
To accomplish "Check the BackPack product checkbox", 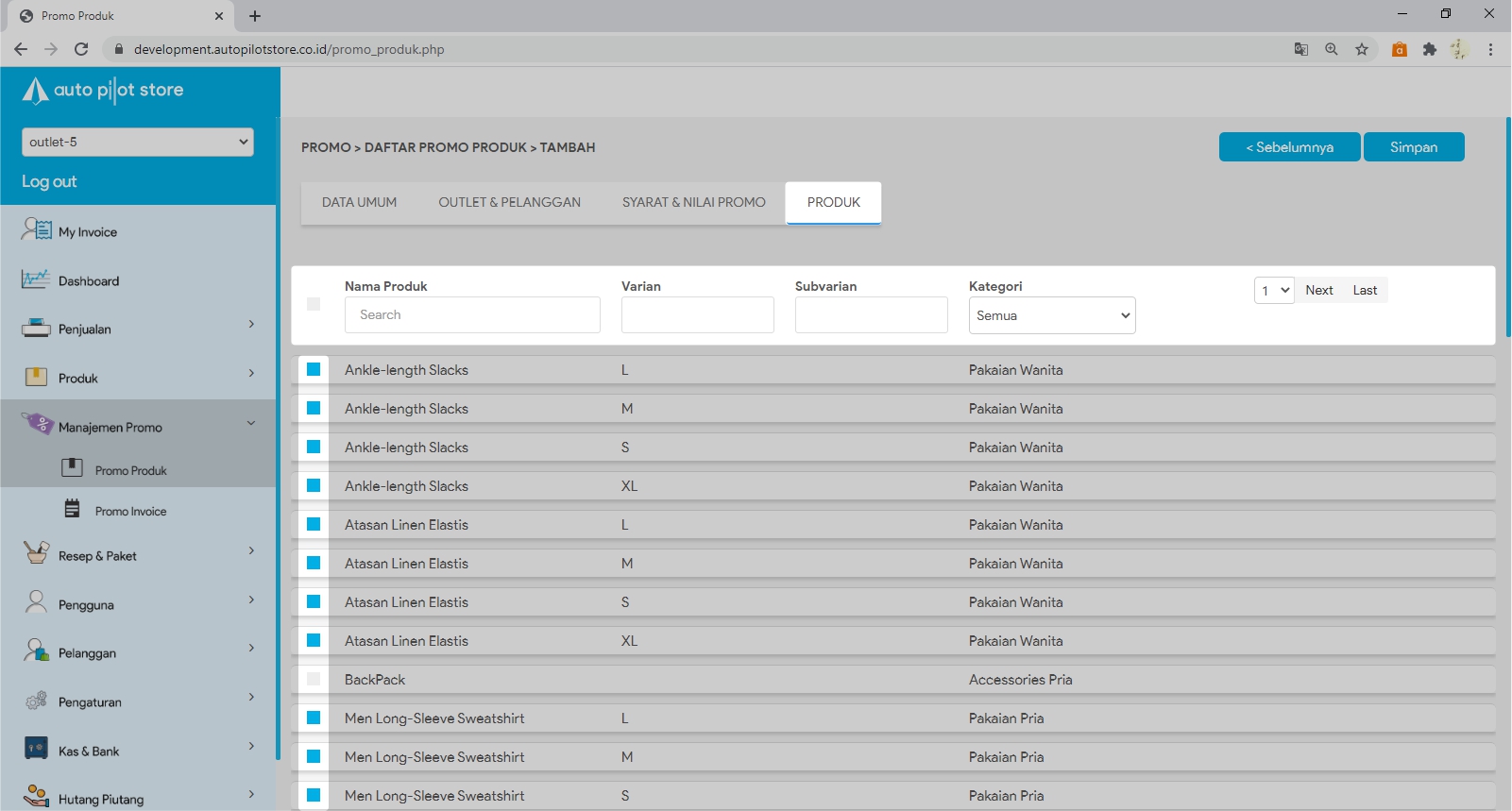I will 314,679.
